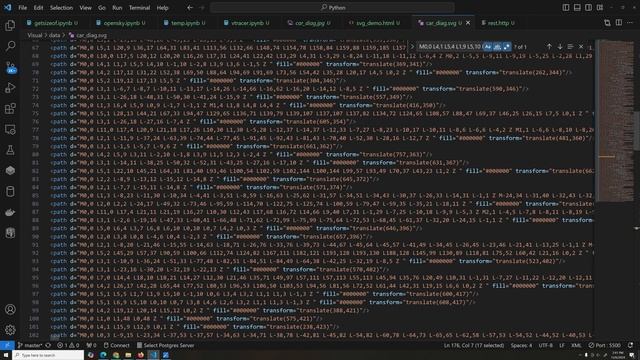Open Remote Explorer in activity bar
This screenshot has width=640, height=360.
pos(10,129)
